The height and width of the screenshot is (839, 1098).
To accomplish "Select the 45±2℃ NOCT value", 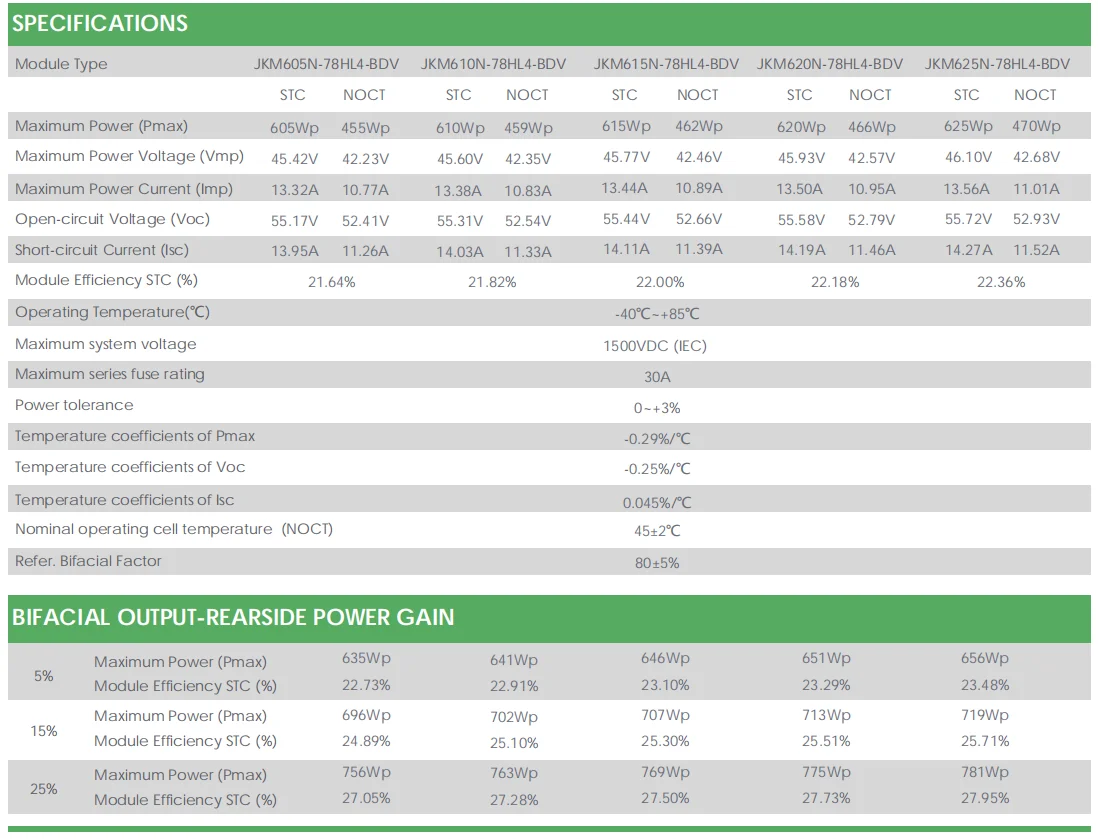I will tap(656, 531).
